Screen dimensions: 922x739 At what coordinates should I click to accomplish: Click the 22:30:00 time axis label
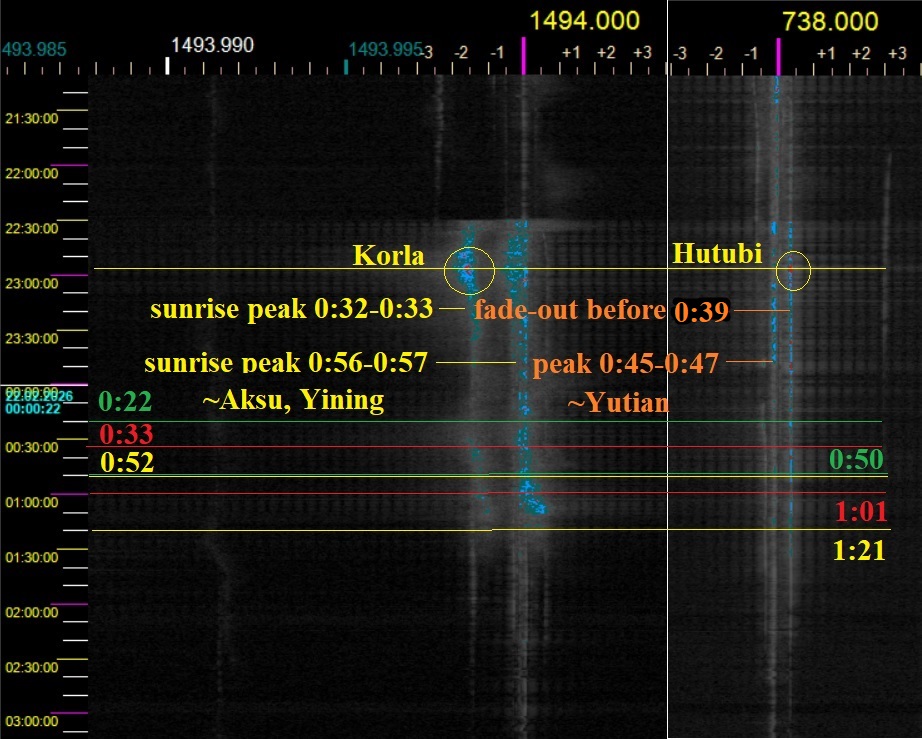31,228
